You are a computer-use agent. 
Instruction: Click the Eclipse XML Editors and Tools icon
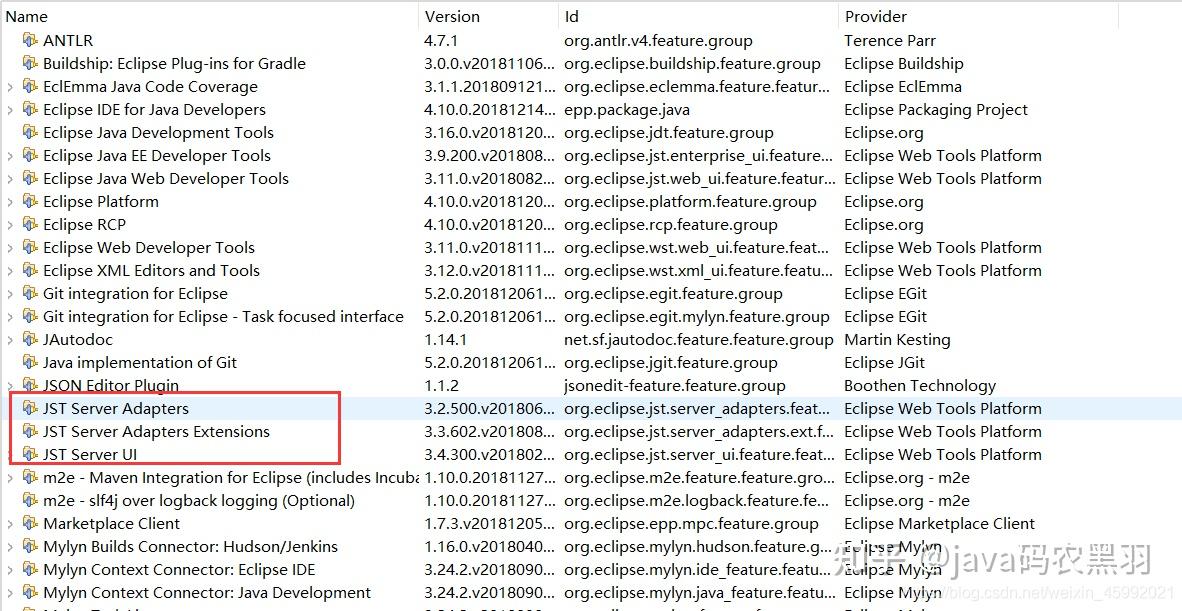(30, 270)
